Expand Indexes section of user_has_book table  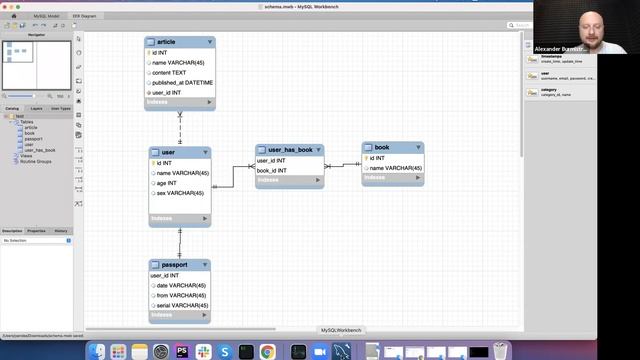pos(318,180)
